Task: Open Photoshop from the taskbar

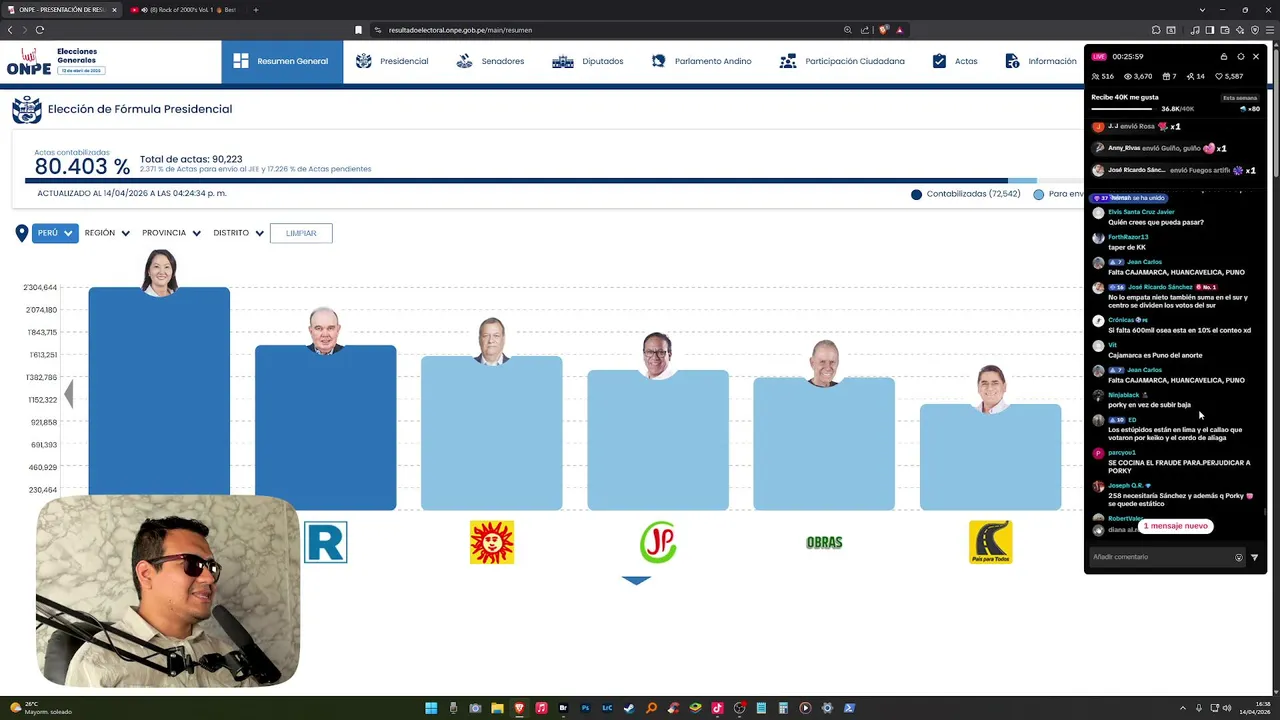Action: point(585,708)
